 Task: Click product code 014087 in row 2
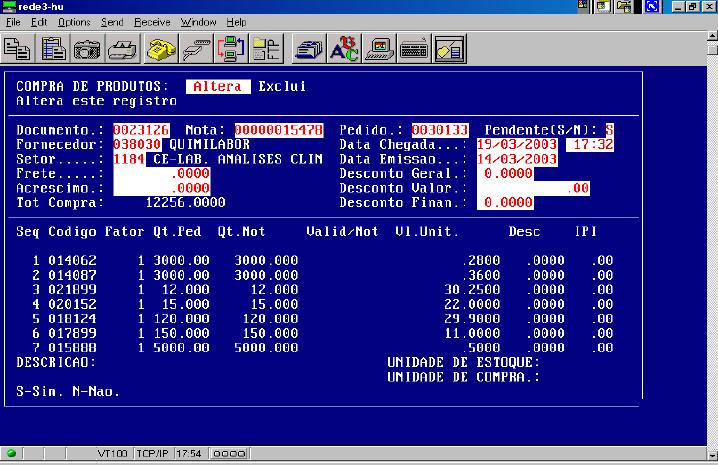[72, 275]
